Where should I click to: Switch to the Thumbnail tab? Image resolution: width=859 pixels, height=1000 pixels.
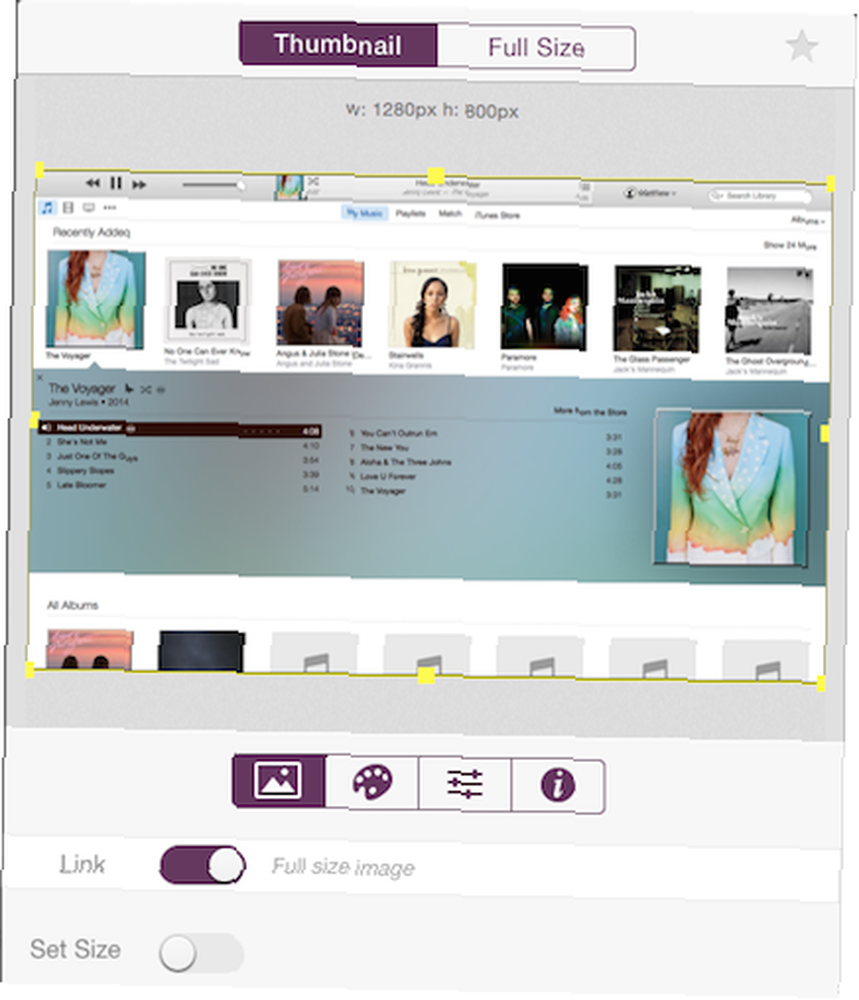(338, 45)
